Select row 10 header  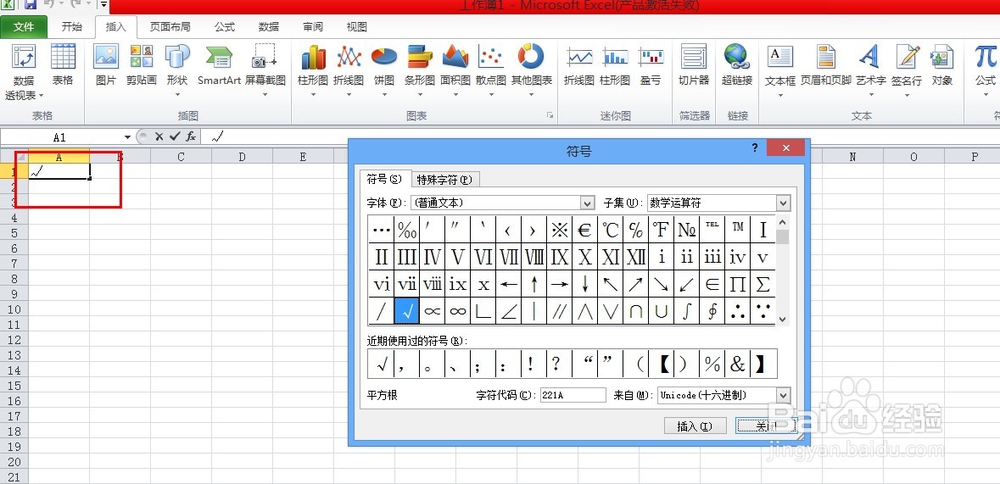click(13, 309)
